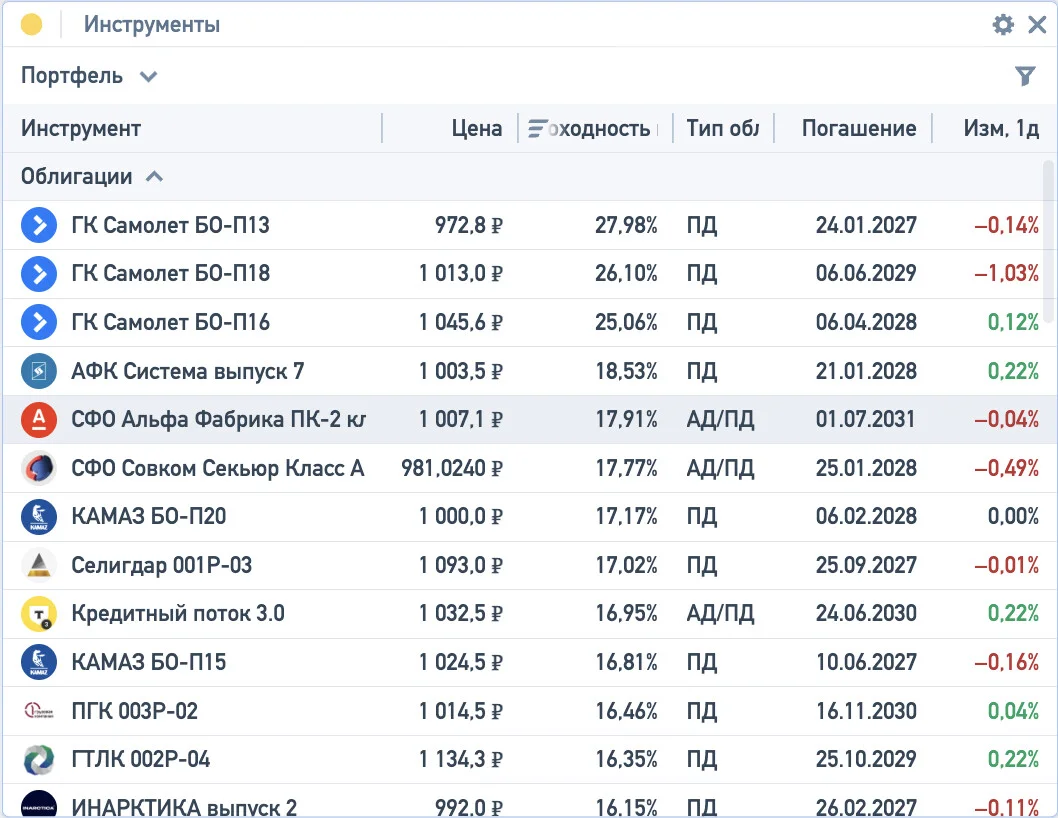This screenshot has width=1058, height=818.
Task: Select КАМАЗ БО-П20 instrument name
Action: (149, 516)
